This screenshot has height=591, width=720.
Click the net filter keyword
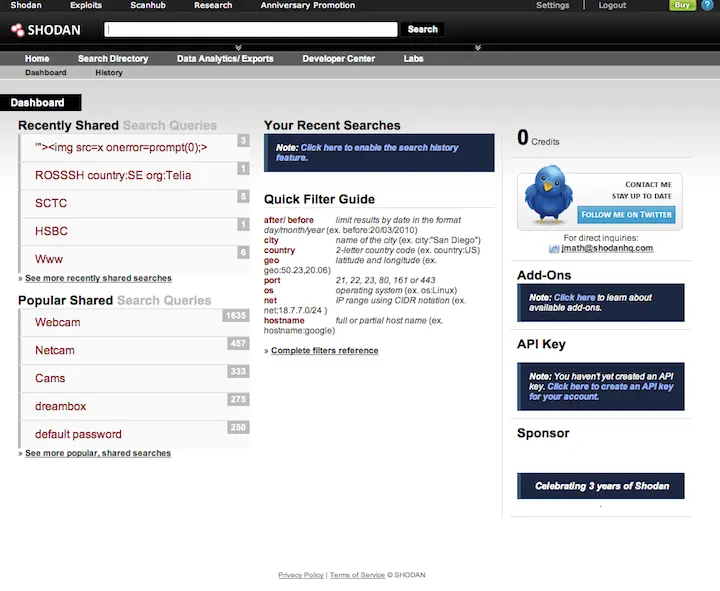270,300
